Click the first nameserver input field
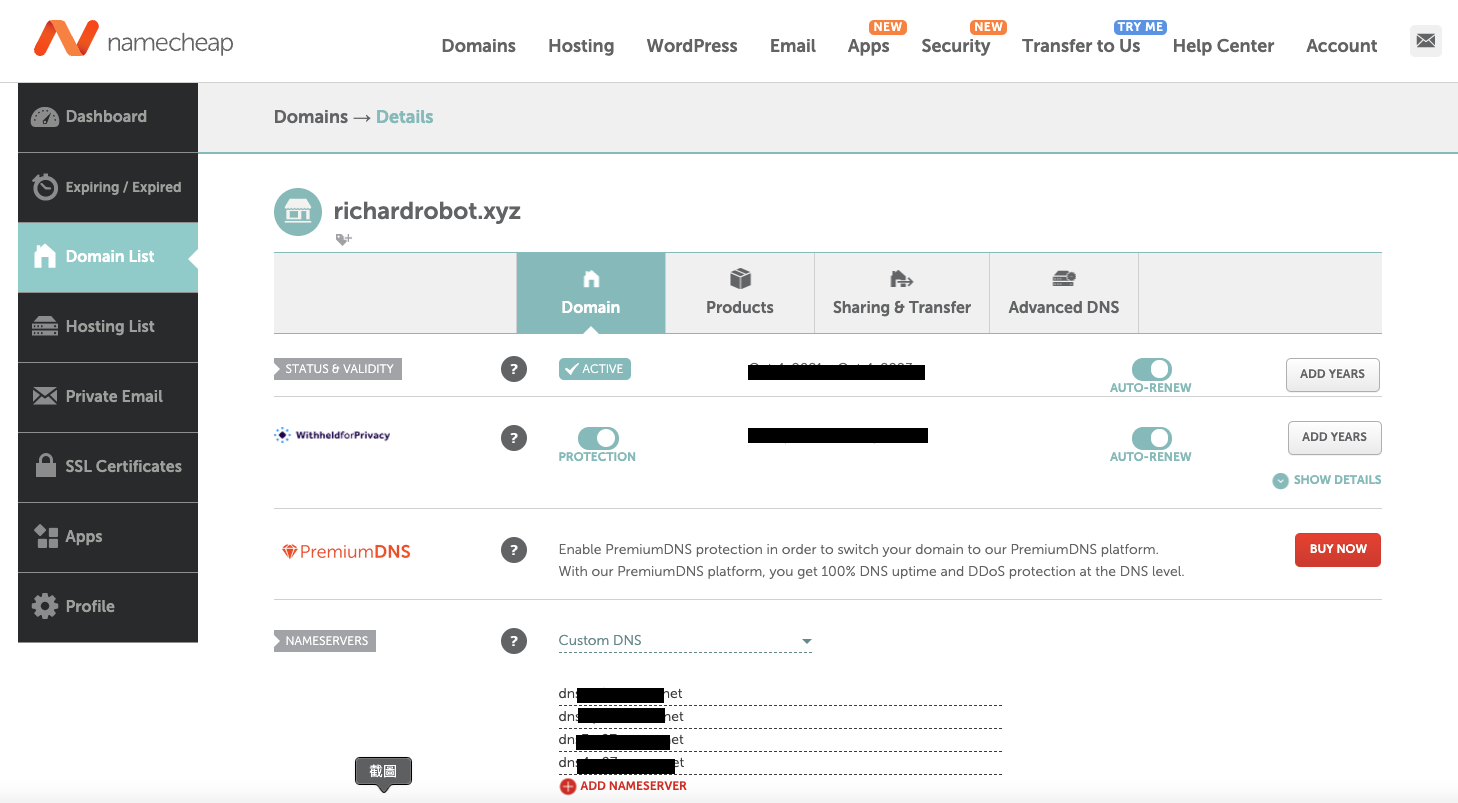The width and height of the screenshot is (1458, 803). click(x=780, y=694)
